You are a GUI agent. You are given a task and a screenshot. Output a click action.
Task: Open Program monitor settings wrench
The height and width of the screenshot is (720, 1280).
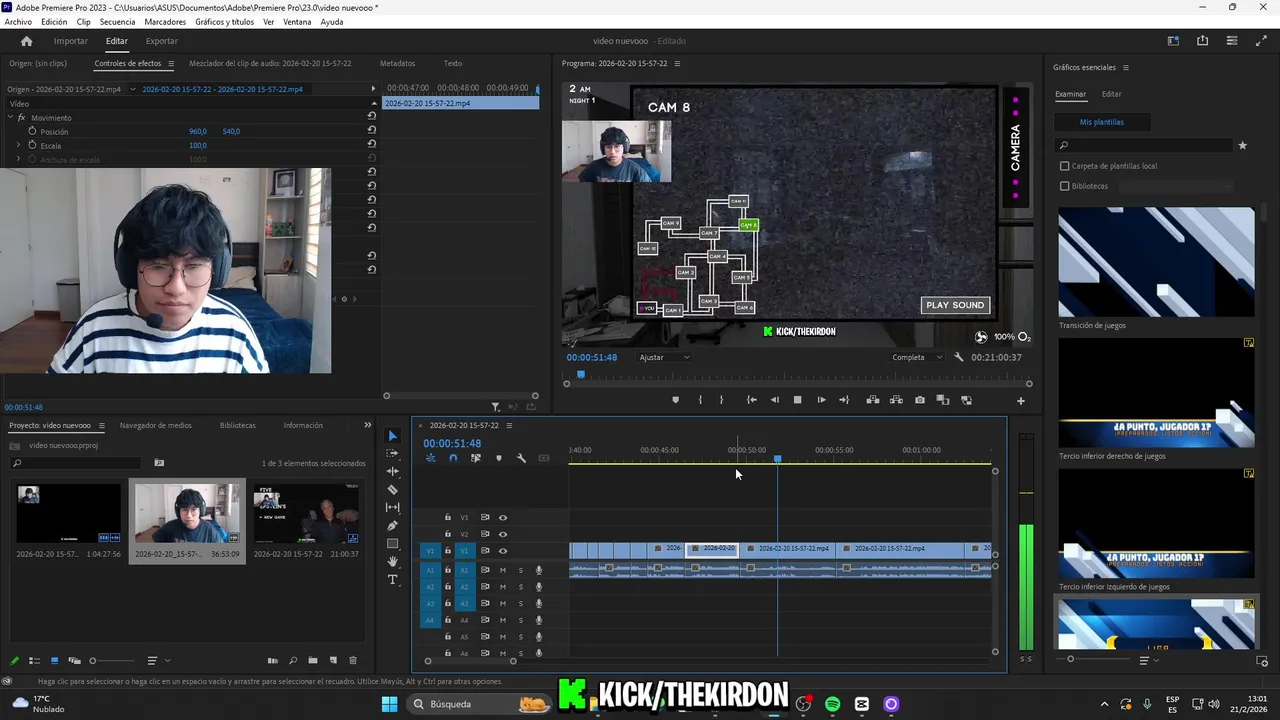pyautogui.click(x=959, y=357)
